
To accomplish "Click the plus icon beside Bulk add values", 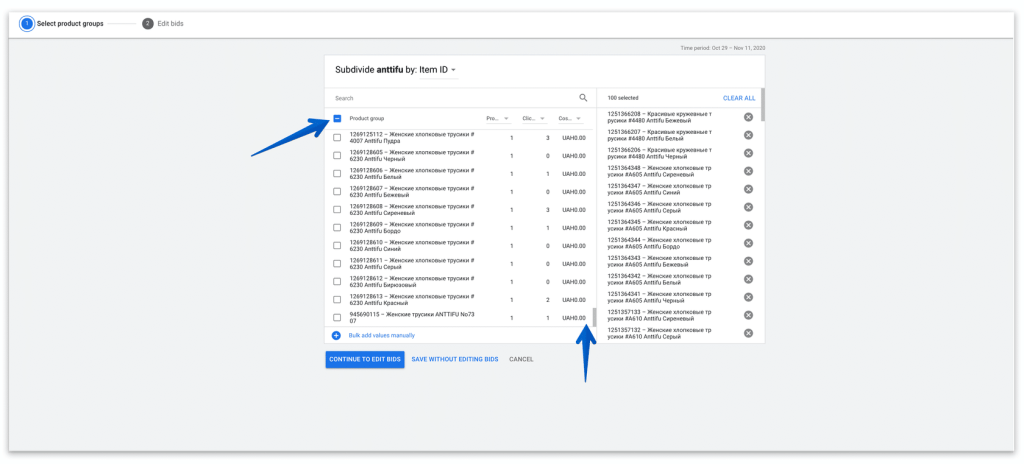I will (336, 335).
